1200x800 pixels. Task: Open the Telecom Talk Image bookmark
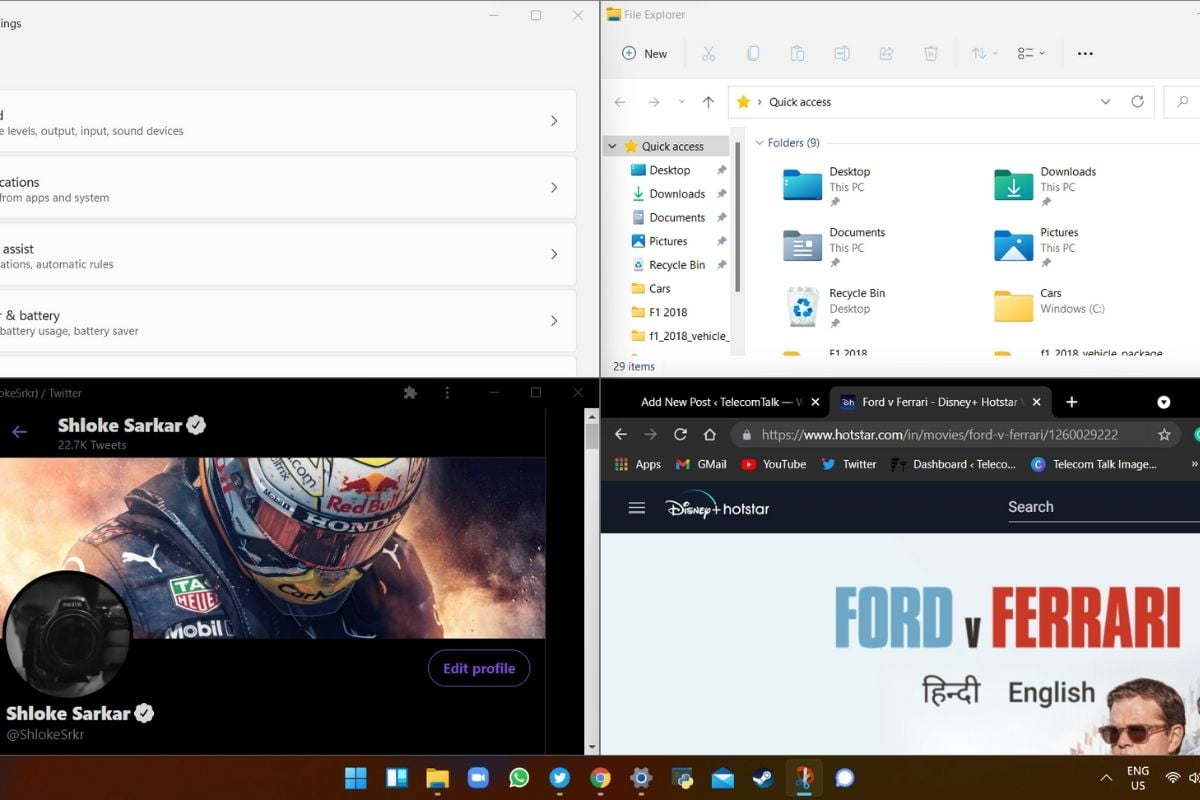(x=1093, y=464)
